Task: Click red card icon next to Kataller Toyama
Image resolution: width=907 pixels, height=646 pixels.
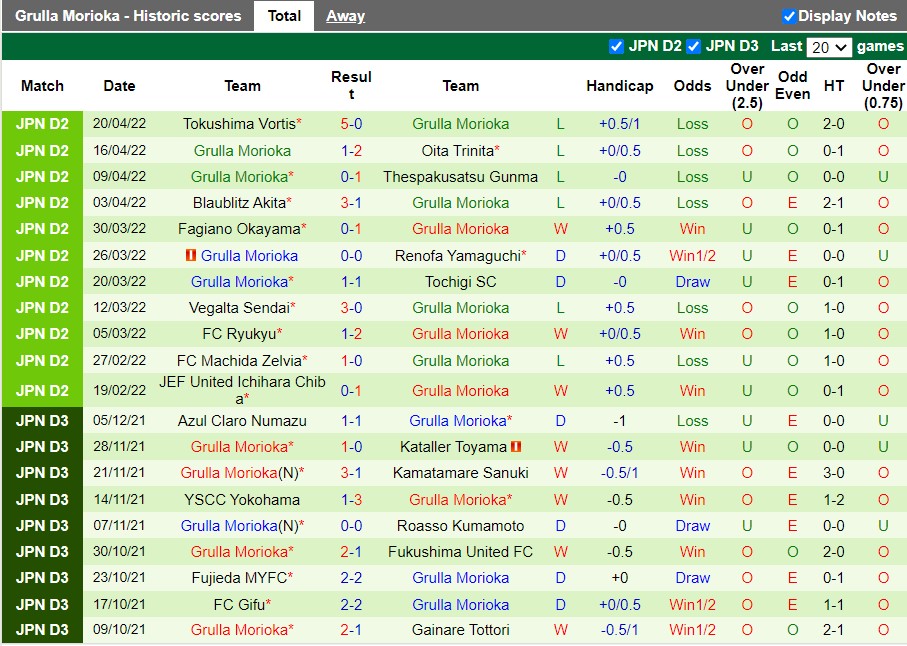Action: 516,447
